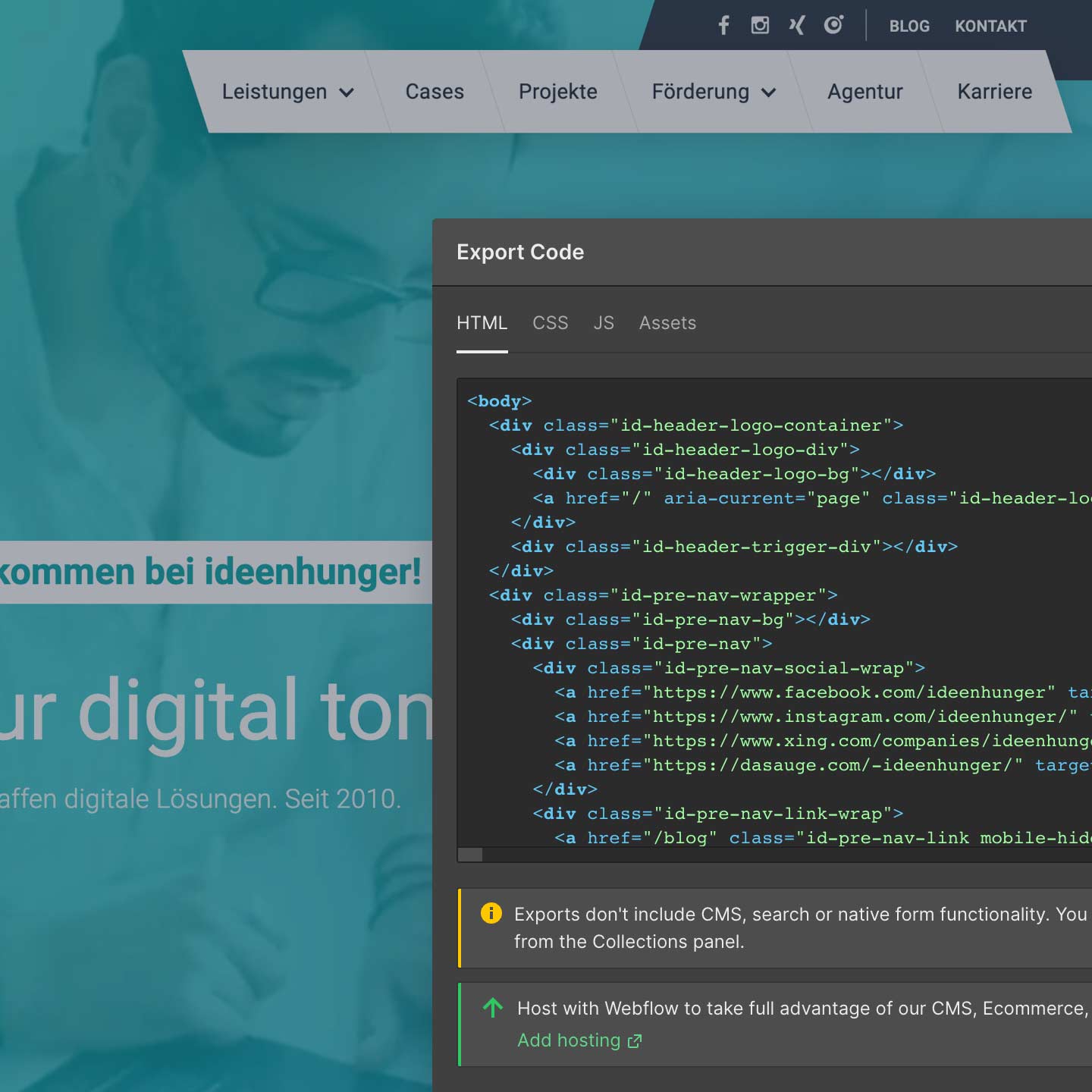Click the id-pre-nav-social-wrap div line

click(729, 668)
